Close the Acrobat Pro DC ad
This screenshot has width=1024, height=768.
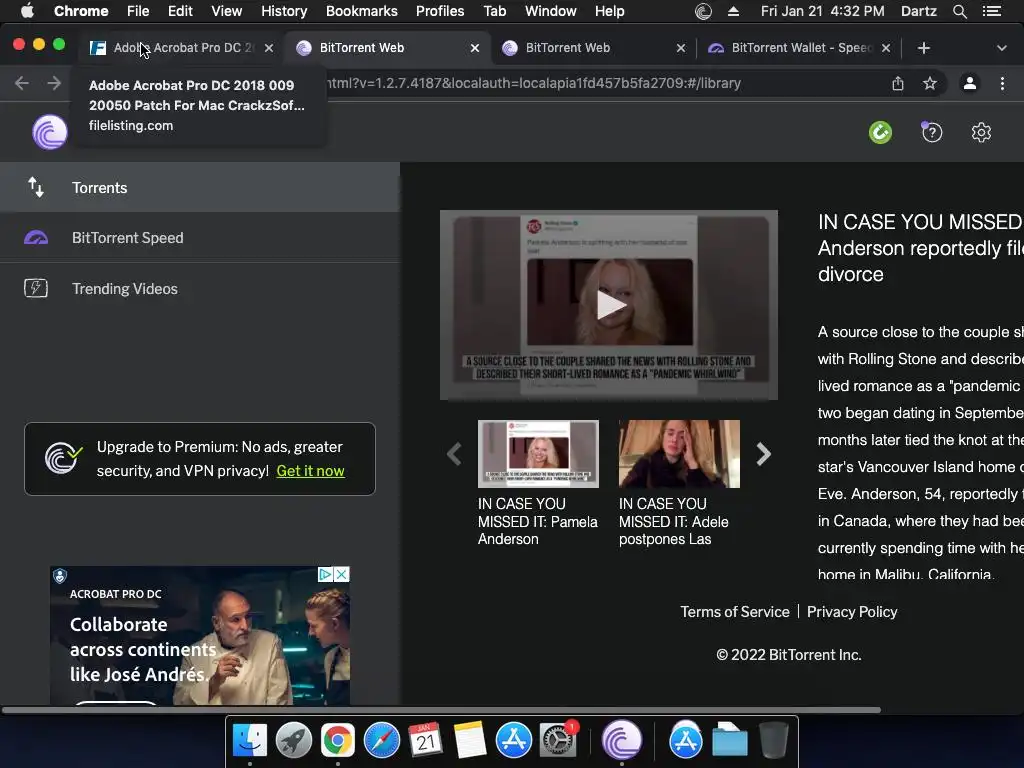[x=342, y=574]
